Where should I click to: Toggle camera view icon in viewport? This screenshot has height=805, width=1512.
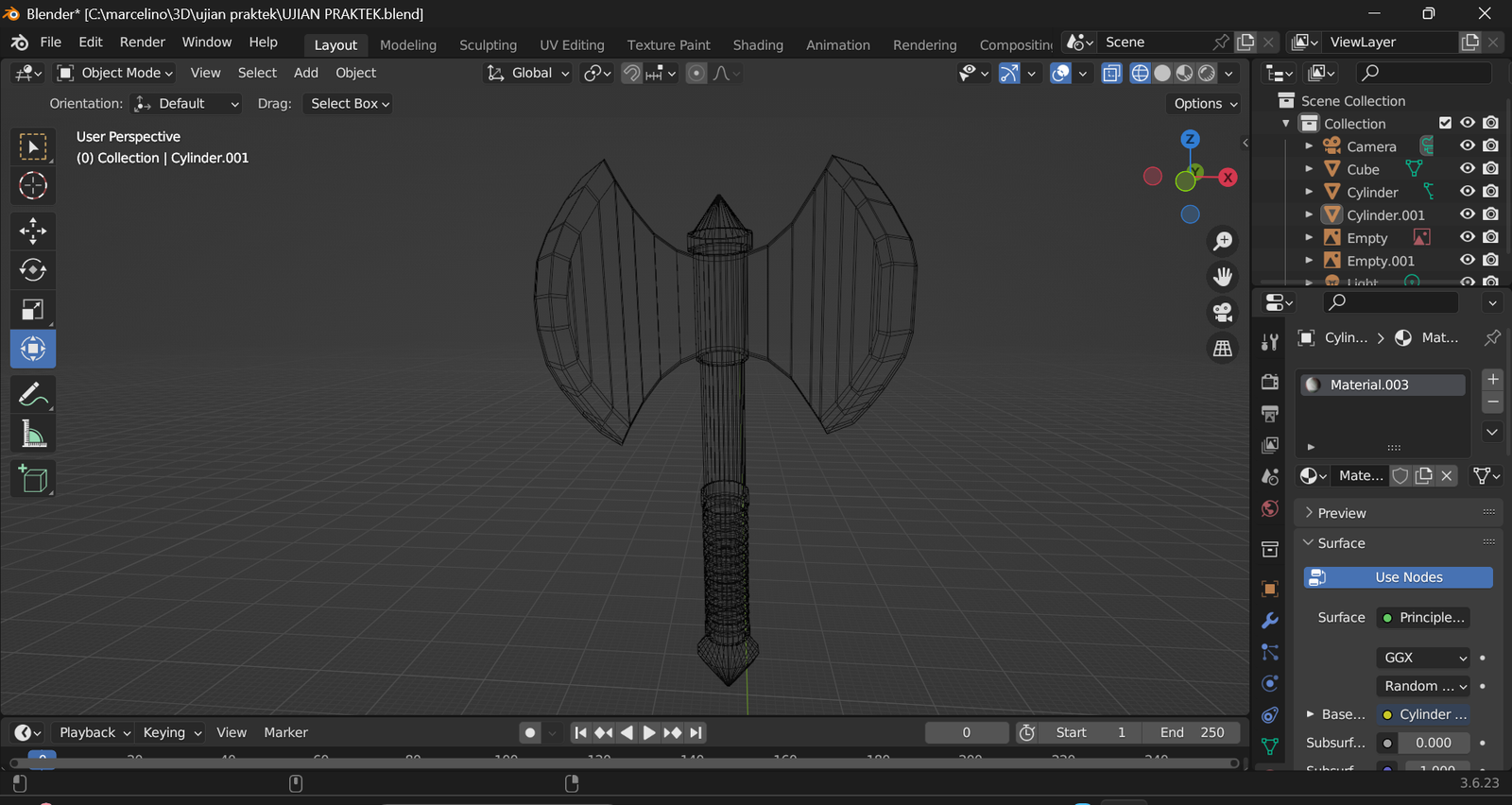click(1223, 313)
